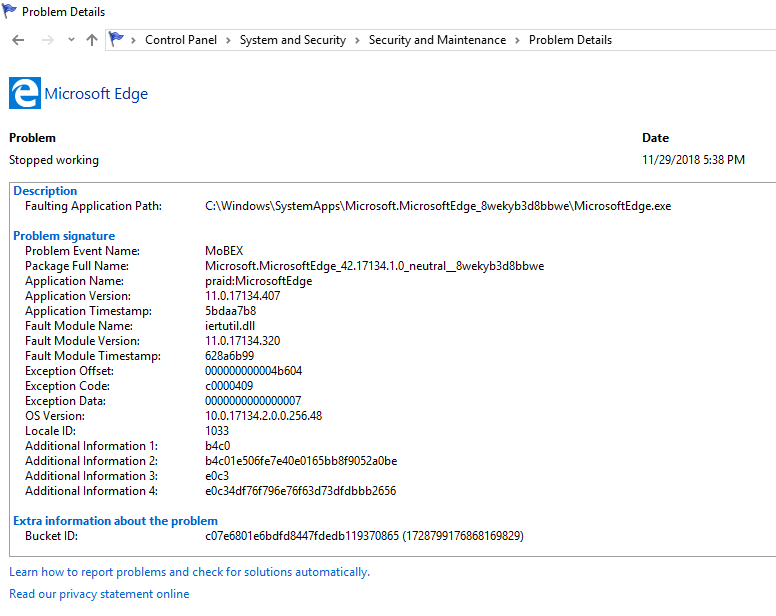Image resolution: width=776 pixels, height=616 pixels.
Task: Select fault module name iertutil.dll
Action: pyautogui.click(x=230, y=326)
